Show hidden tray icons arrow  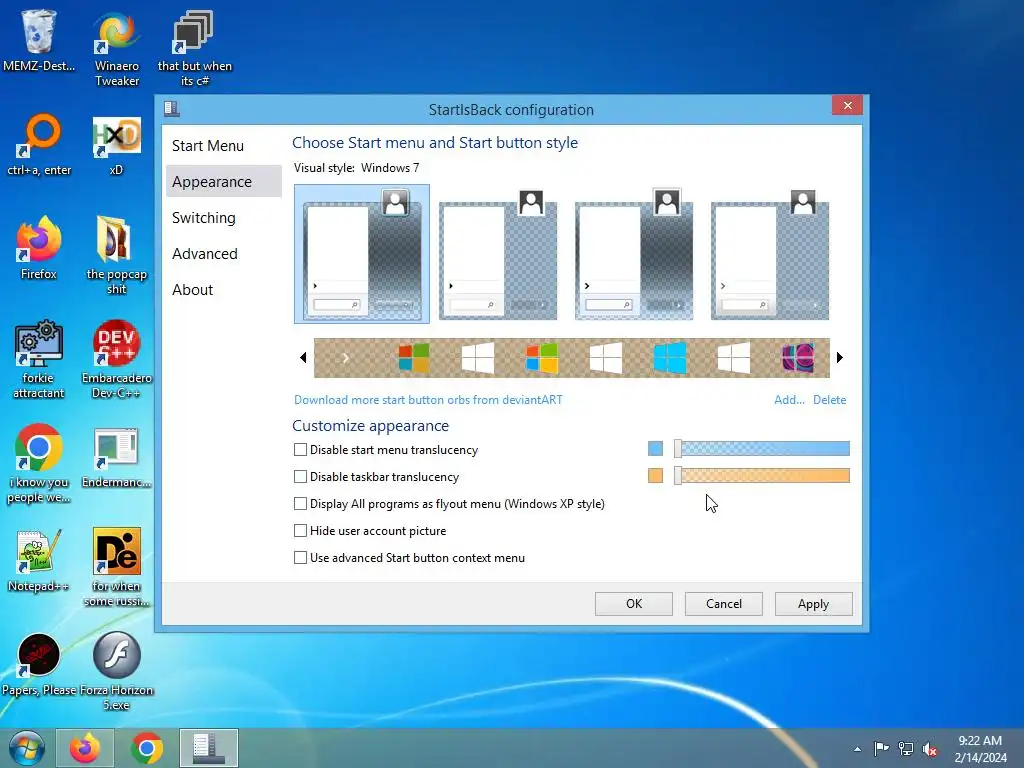[857, 749]
